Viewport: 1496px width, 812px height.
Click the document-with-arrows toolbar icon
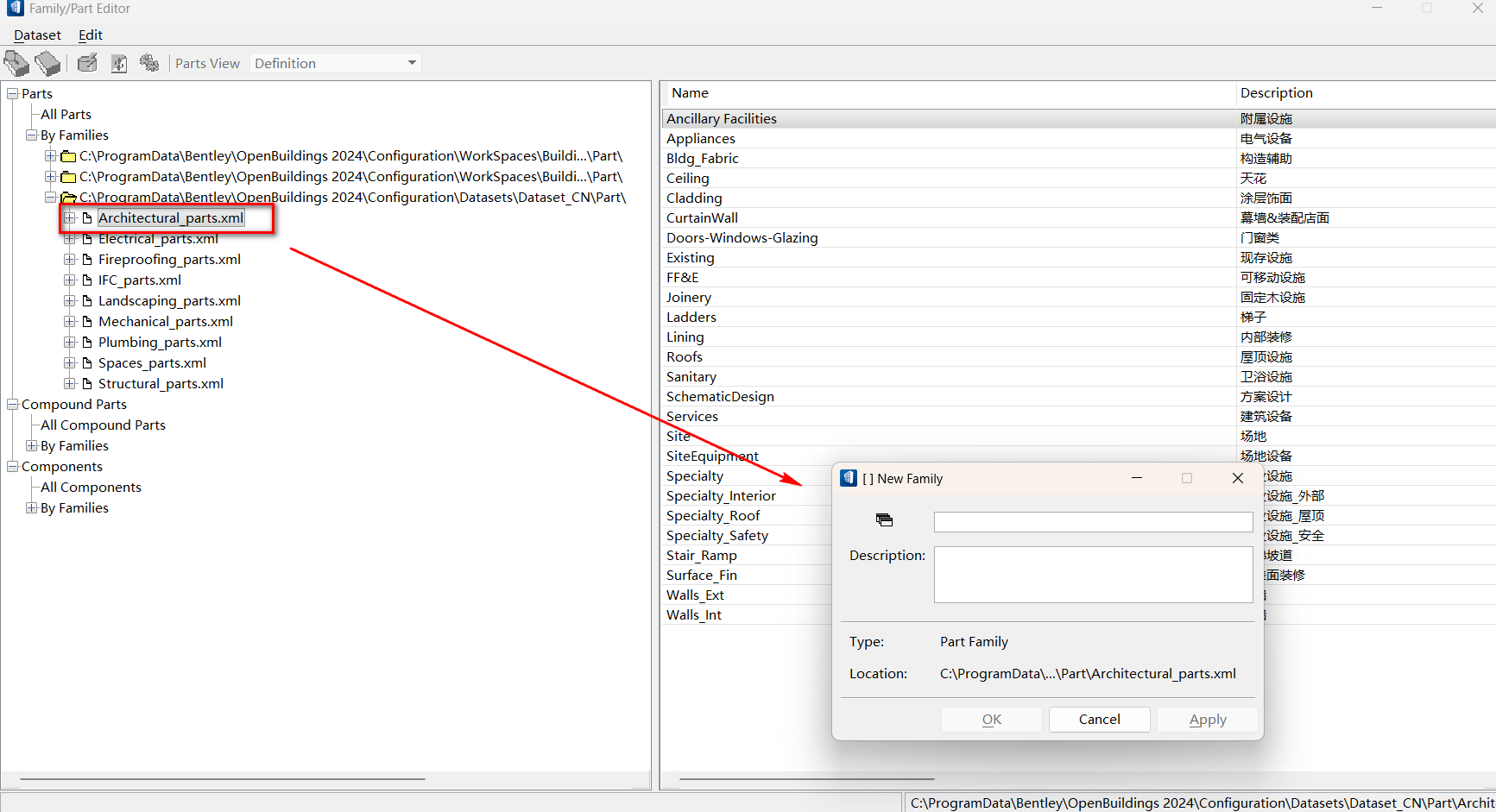(x=119, y=63)
